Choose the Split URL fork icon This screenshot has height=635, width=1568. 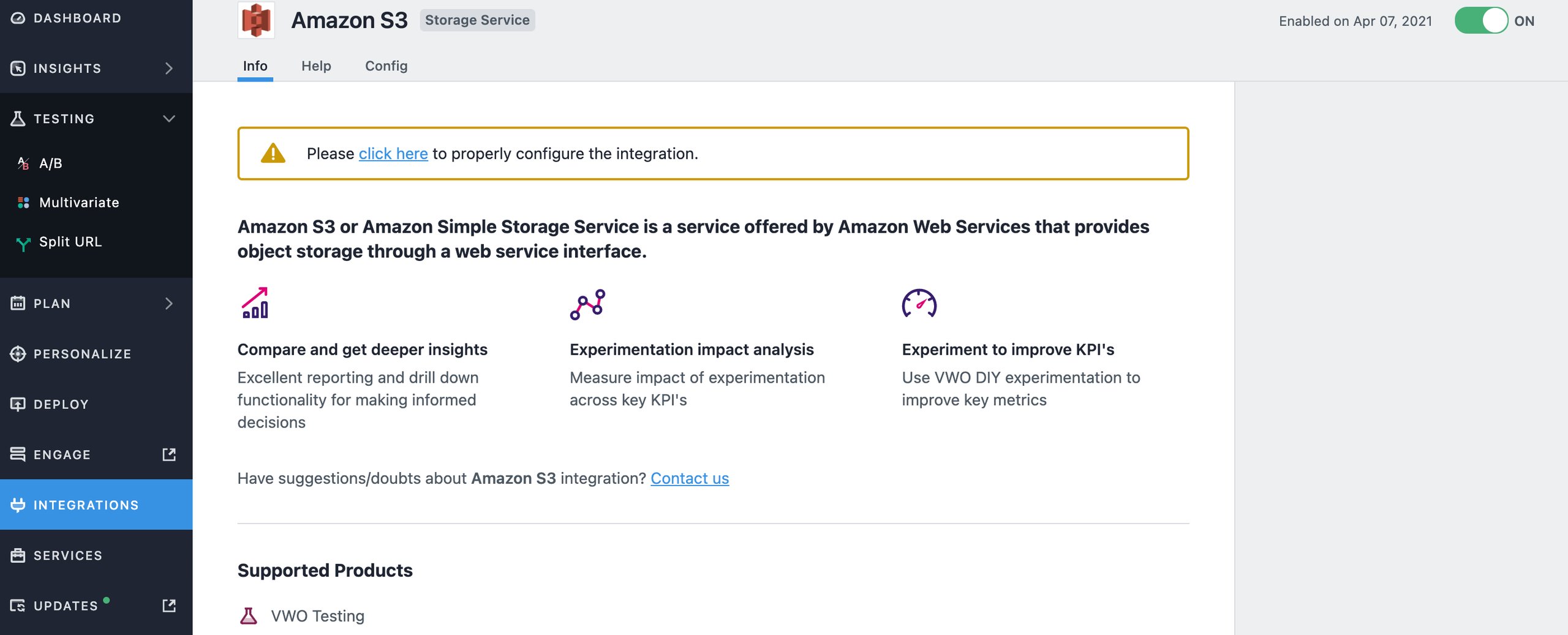(23, 244)
